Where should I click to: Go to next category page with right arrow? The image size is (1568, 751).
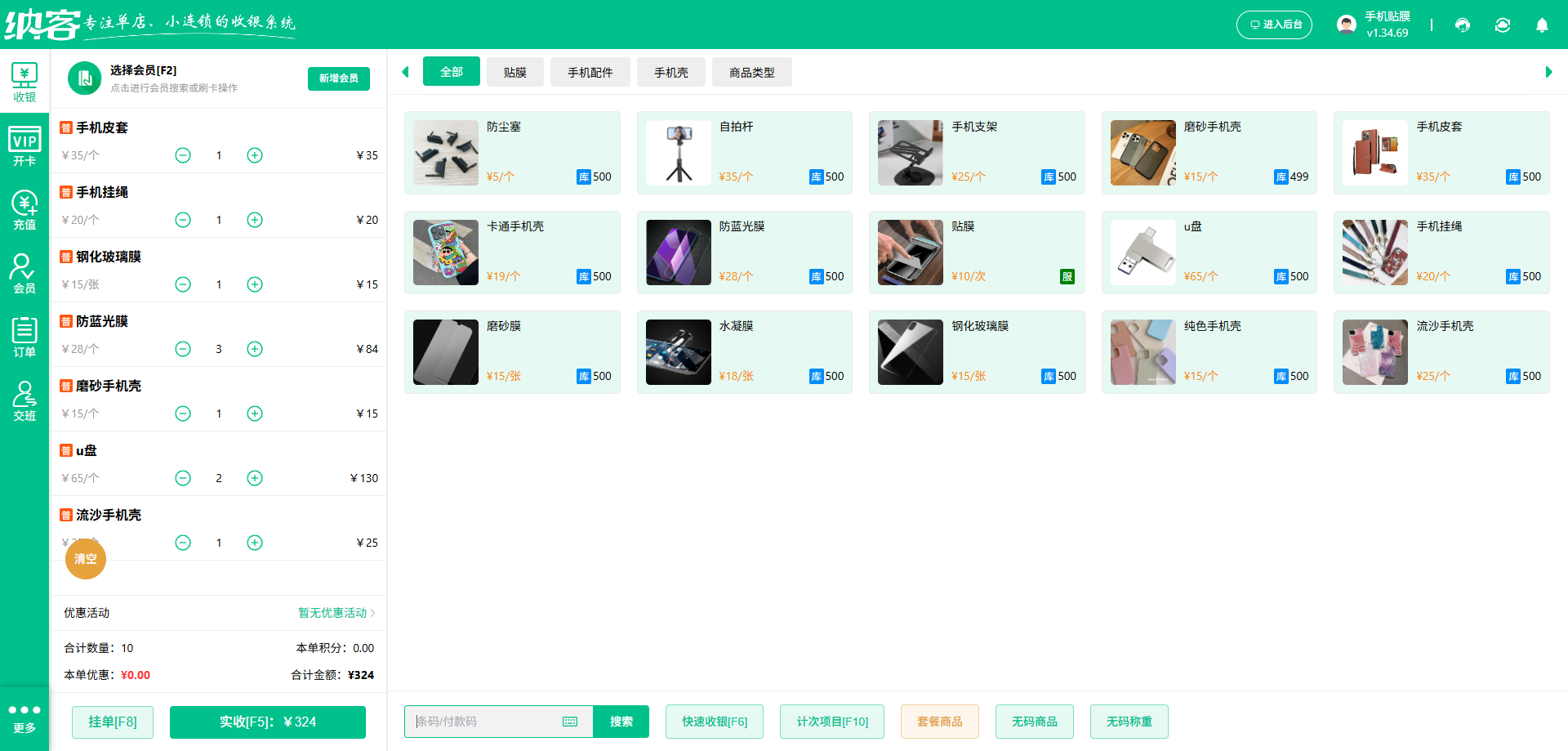coord(1548,72)
